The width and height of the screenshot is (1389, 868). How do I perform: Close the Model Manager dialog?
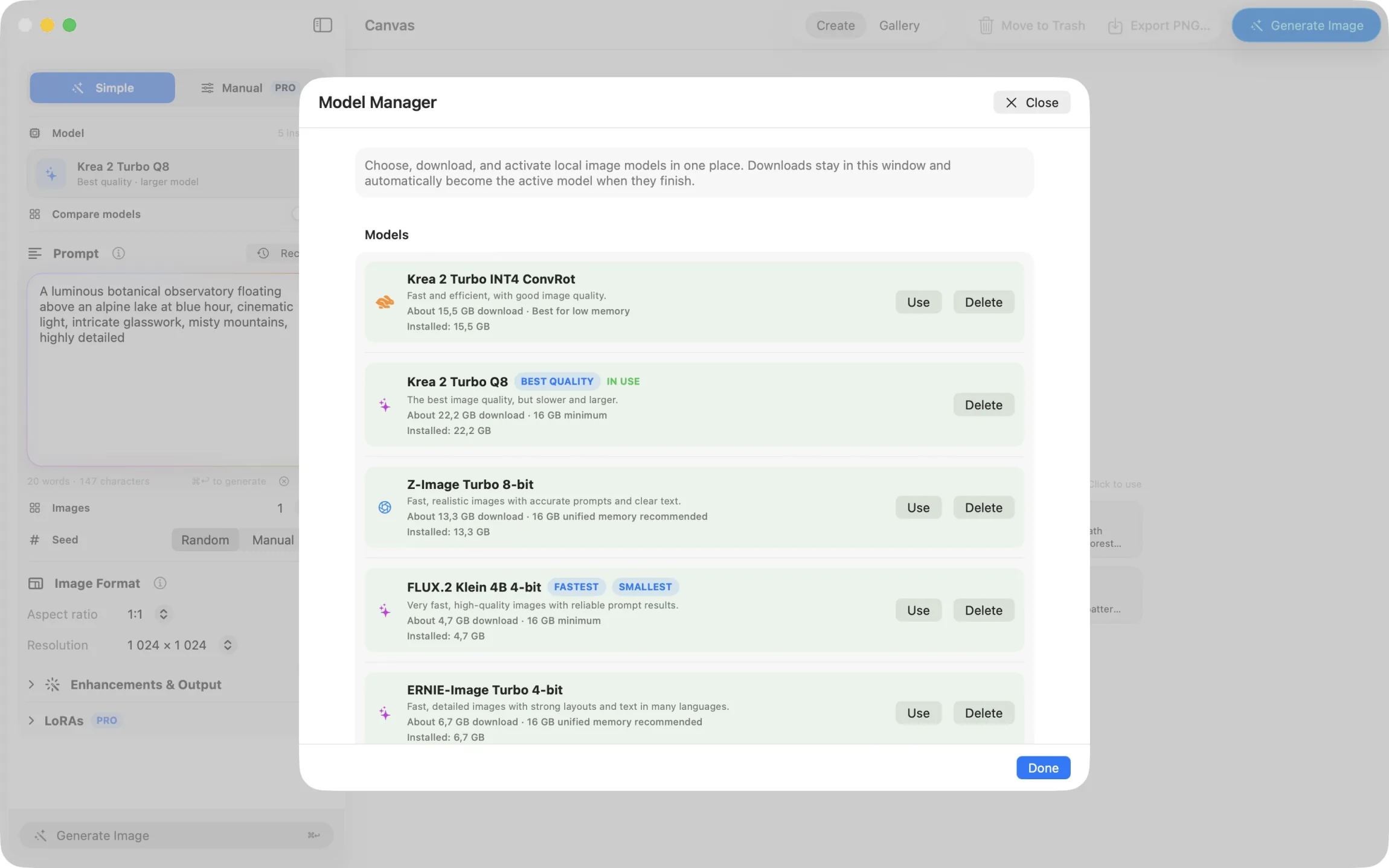[1031, 103]
